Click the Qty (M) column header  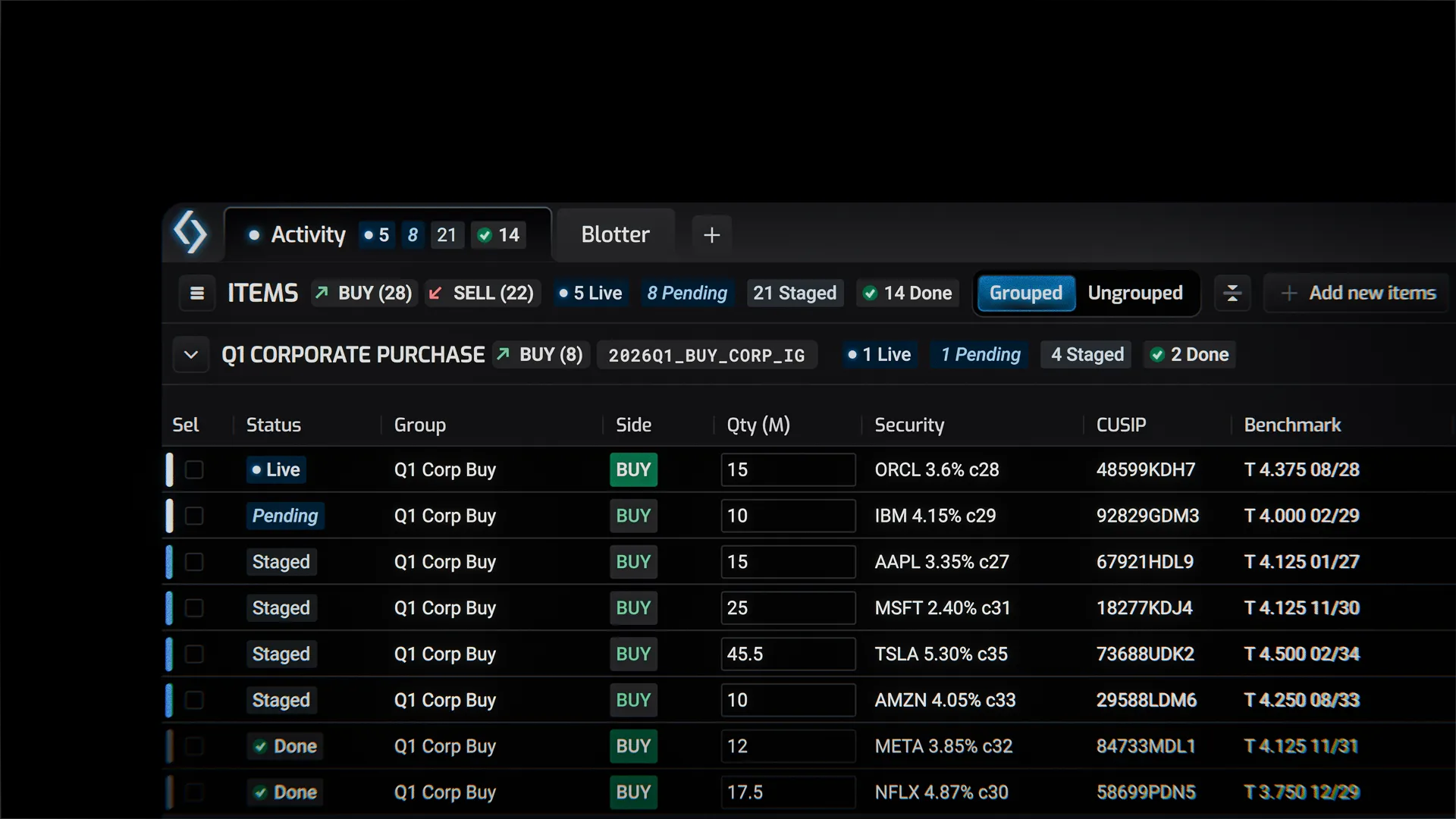tap(758, 425)
